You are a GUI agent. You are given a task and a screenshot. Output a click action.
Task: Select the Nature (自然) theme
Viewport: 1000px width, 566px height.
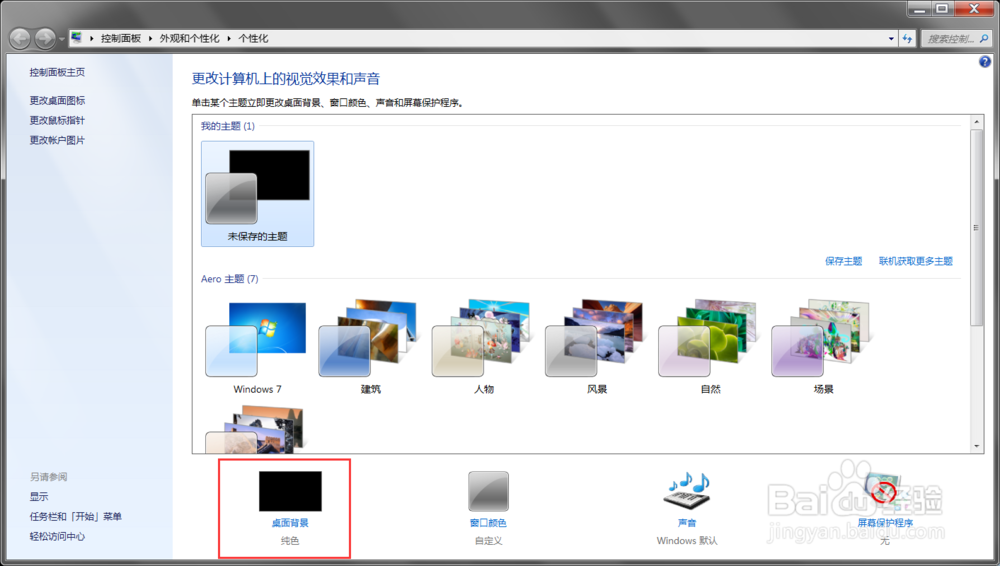tap(710, 348)
